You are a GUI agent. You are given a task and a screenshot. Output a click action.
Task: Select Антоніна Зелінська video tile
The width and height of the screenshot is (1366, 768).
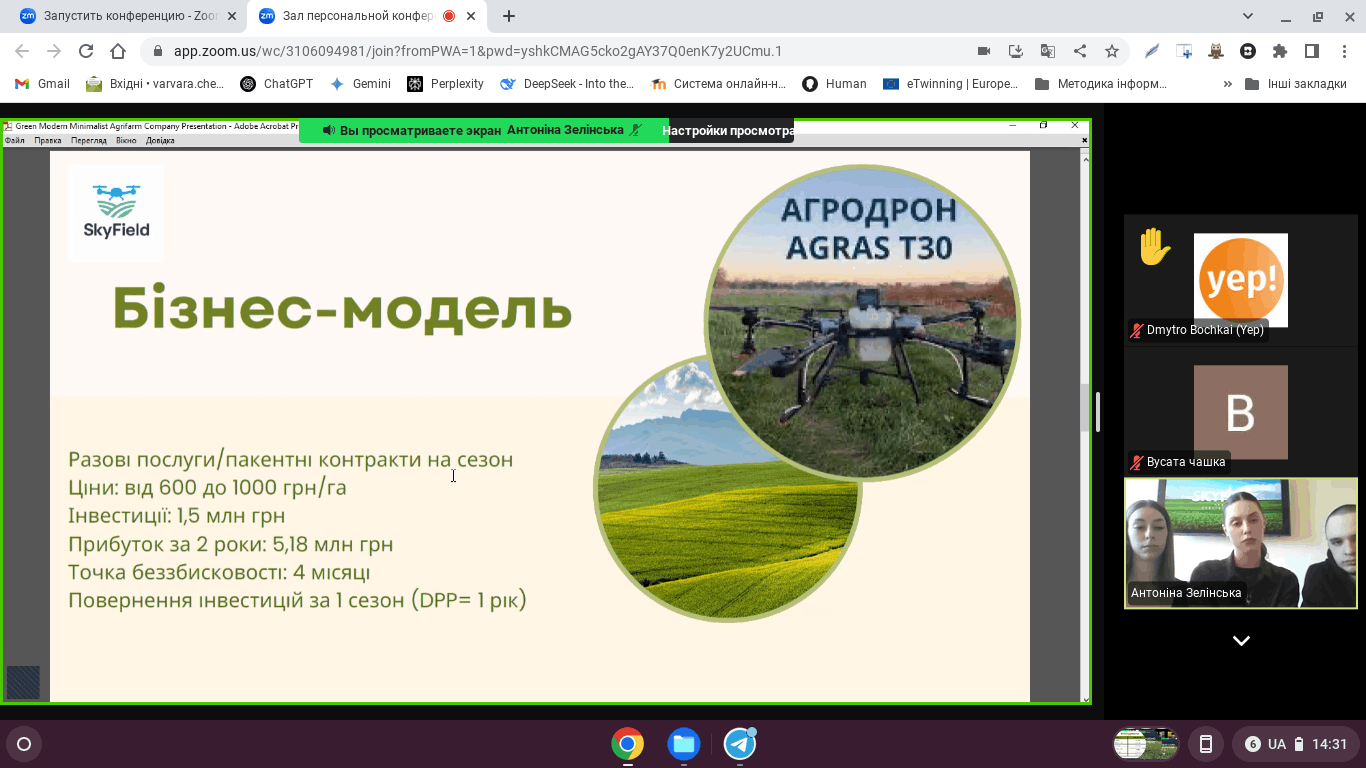pos(1241,543)
